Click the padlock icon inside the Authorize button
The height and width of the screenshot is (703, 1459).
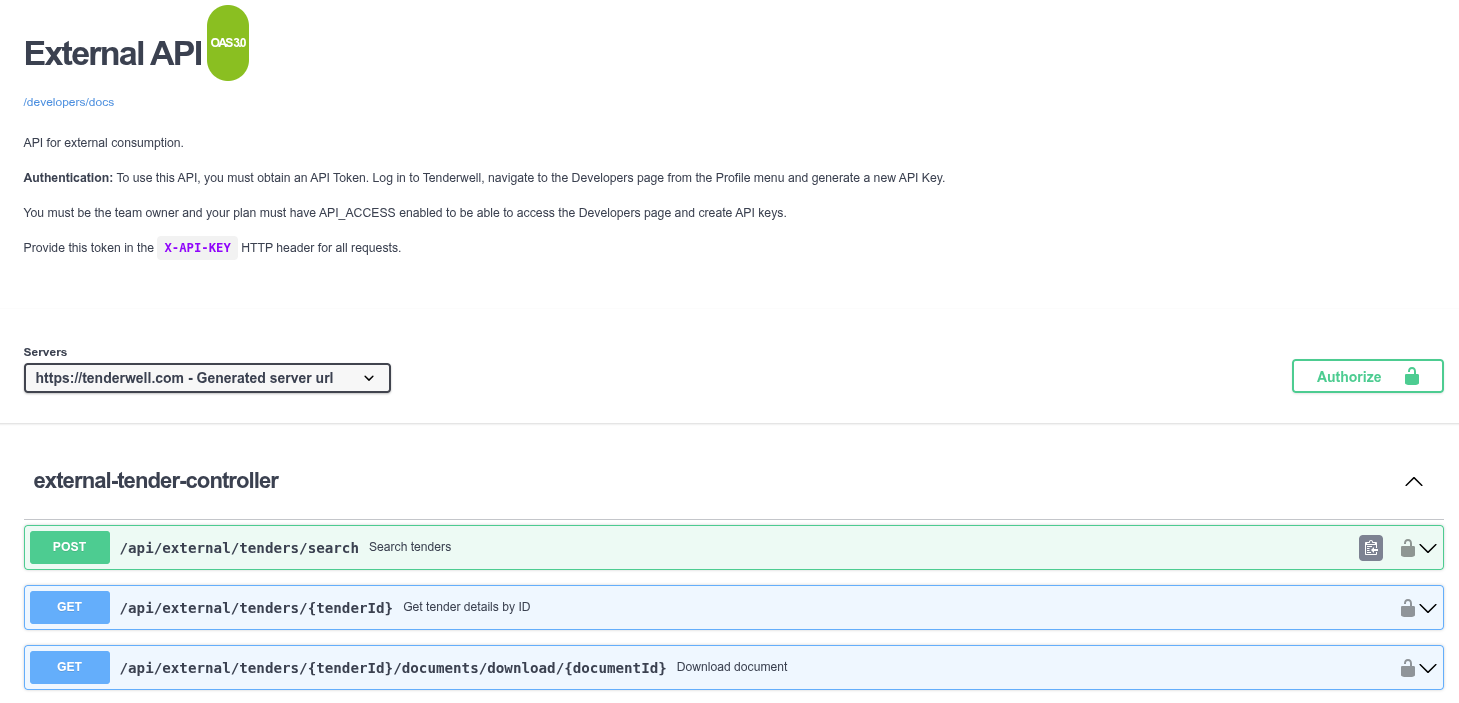tap(1412, 376)
